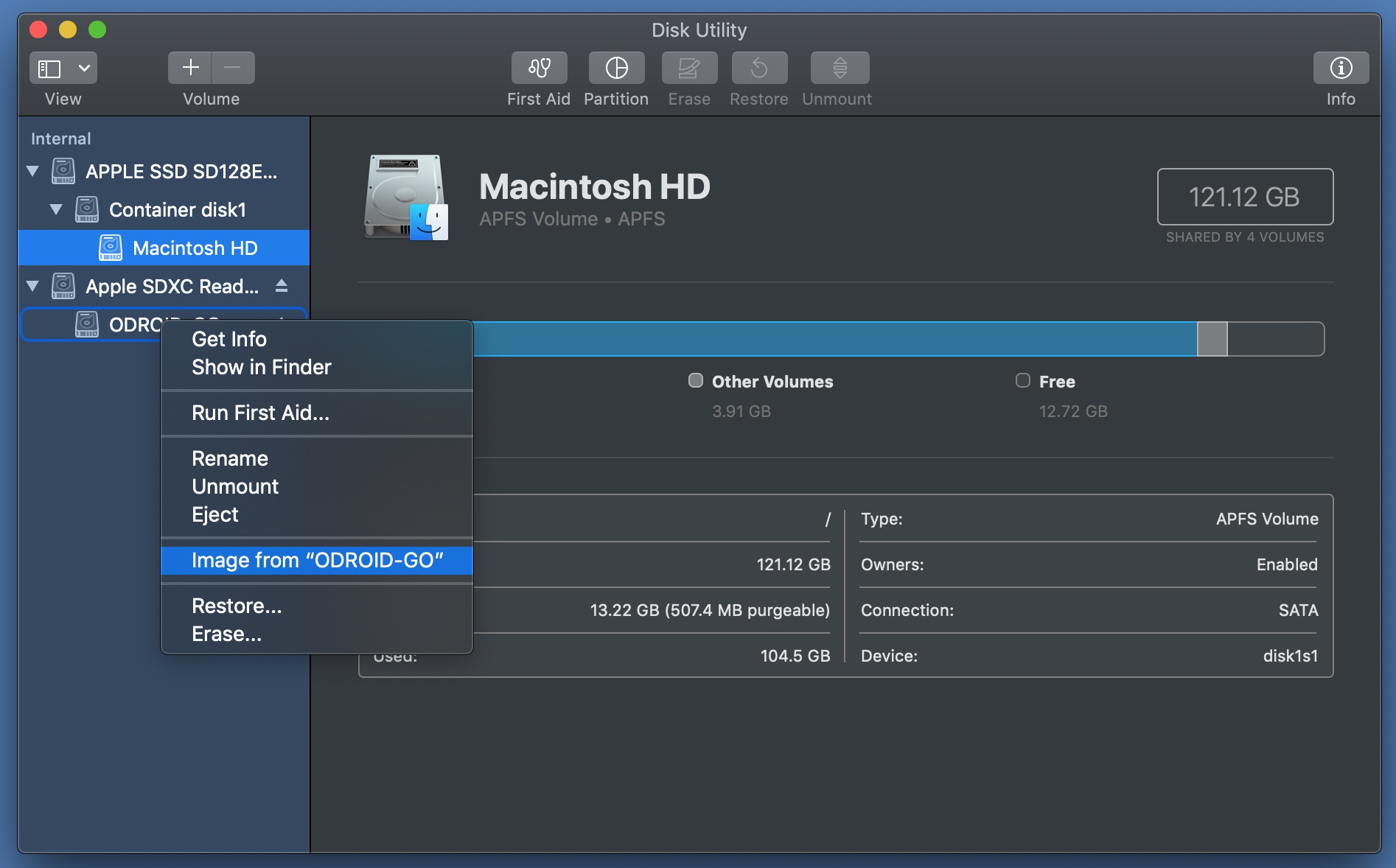Choose Eject from the context menu
This screenshot has height=868, width=1396.
click(316, 514)
